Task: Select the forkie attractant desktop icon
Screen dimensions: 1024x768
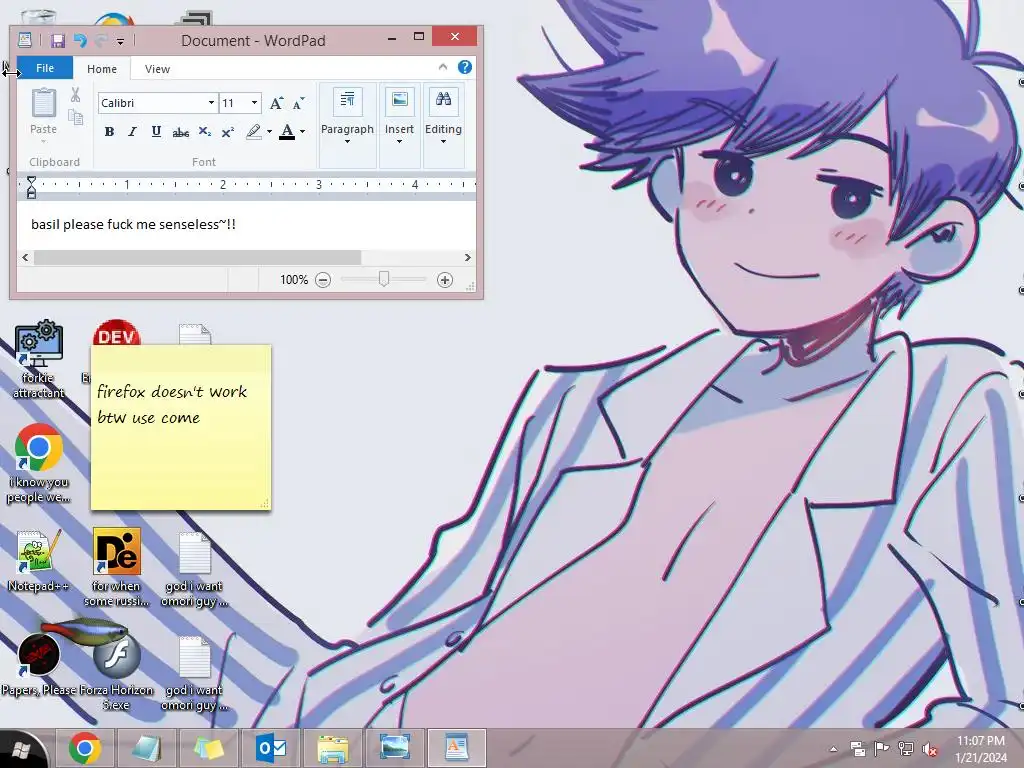Action: (39, 359)
